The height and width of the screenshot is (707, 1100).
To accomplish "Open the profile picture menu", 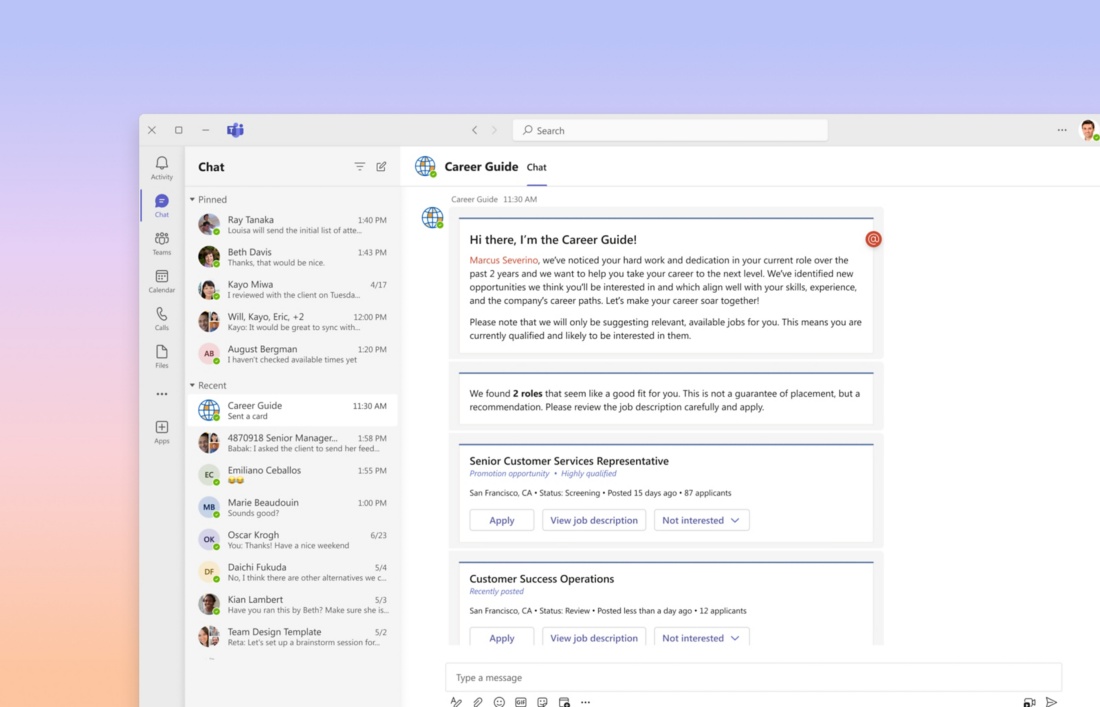I will [1088, 130].
